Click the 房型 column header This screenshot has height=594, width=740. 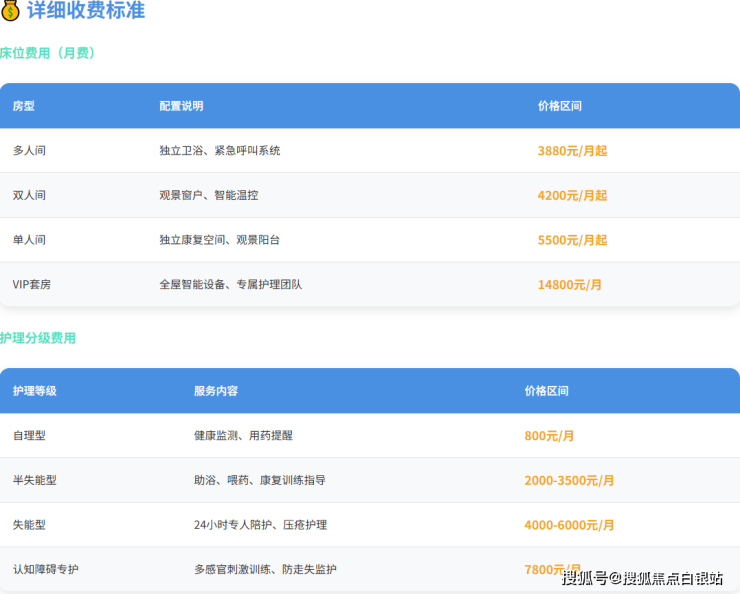[23, 106]
